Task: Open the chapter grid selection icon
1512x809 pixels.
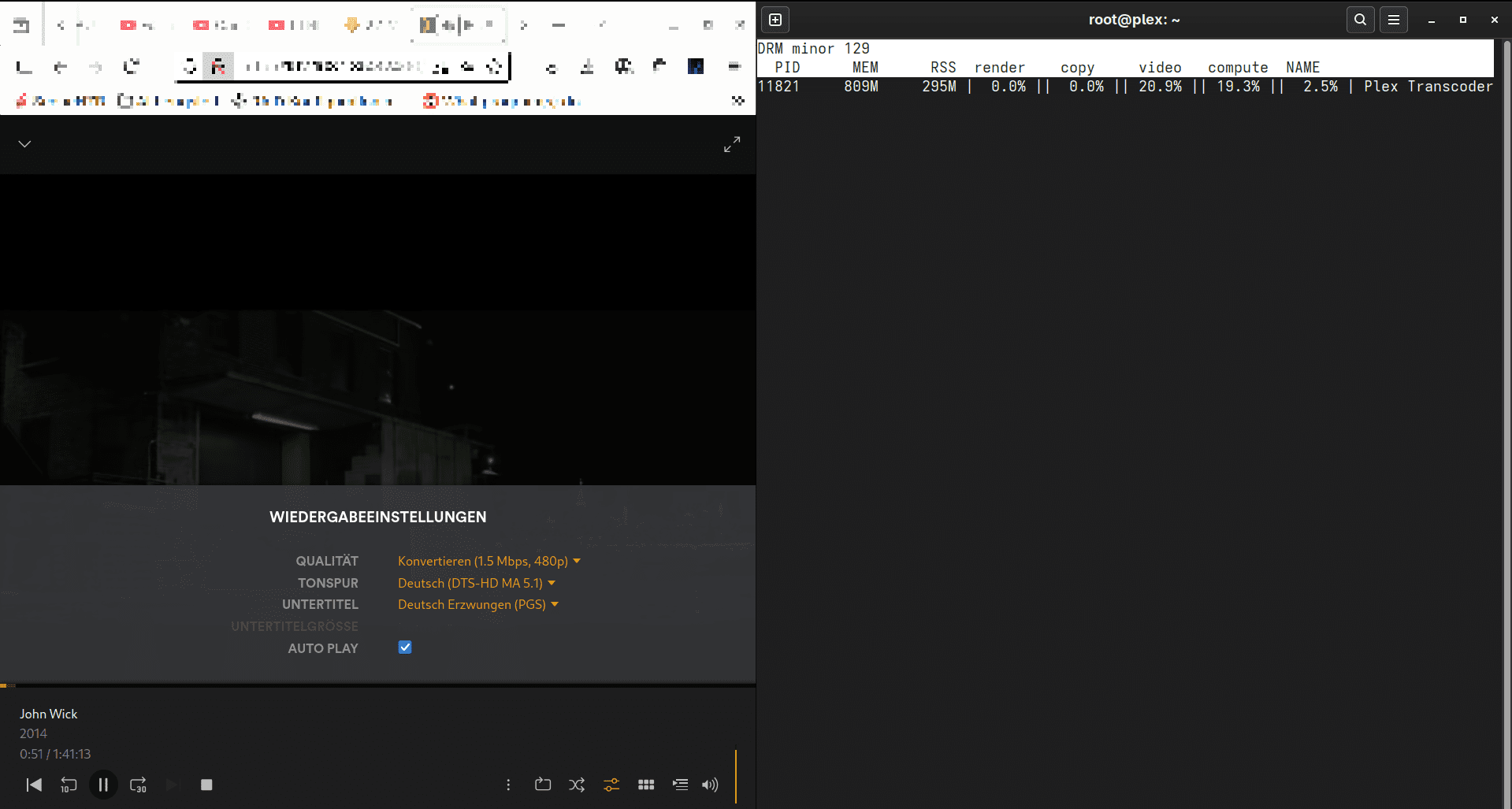Action: point(646,785)
